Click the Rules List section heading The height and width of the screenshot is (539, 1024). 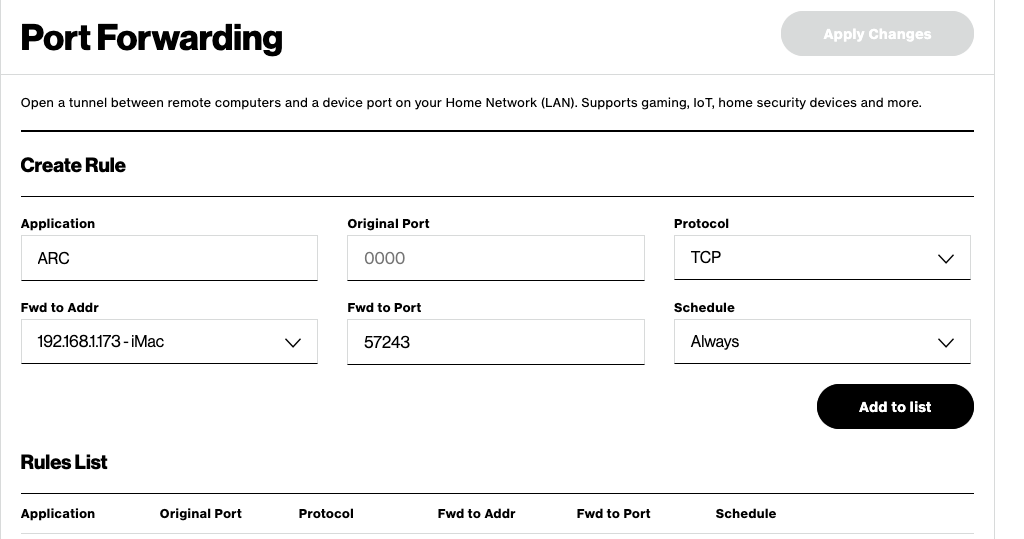pos(64,462)
